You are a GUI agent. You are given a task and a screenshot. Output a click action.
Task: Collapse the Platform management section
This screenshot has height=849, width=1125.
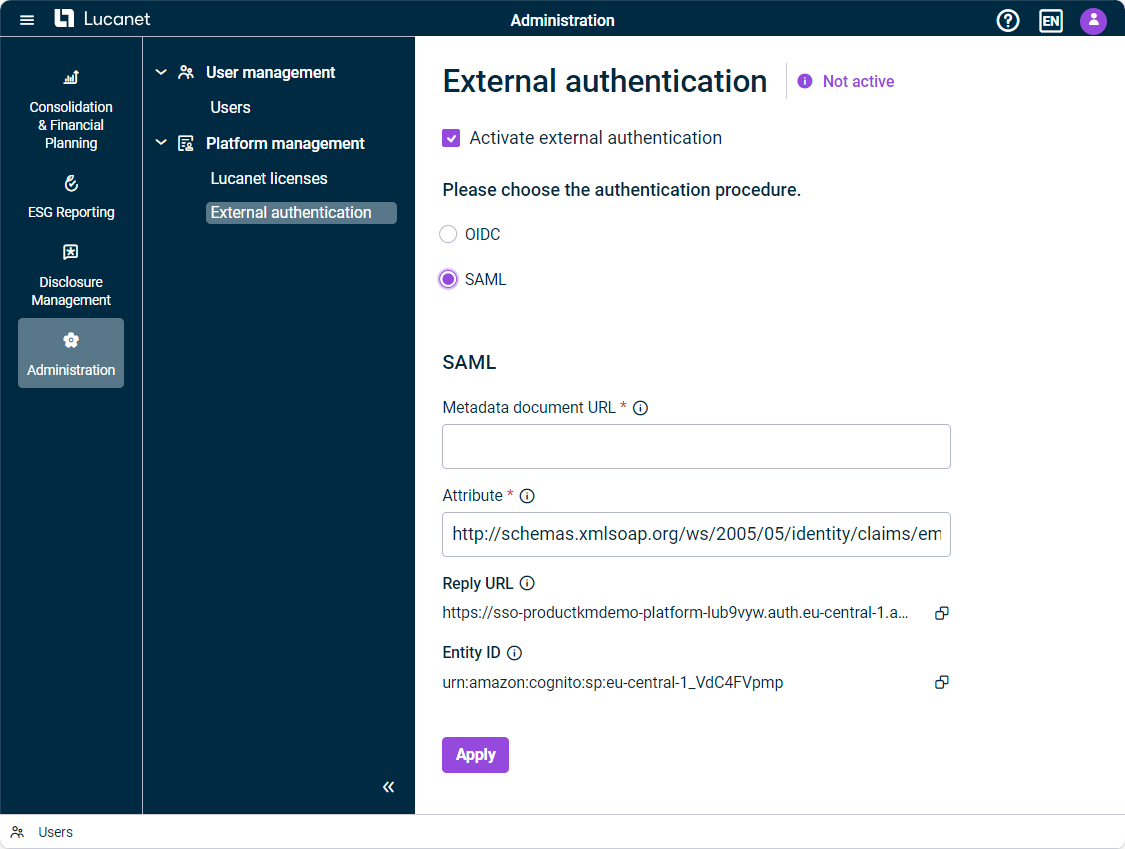tap(160, 143)
